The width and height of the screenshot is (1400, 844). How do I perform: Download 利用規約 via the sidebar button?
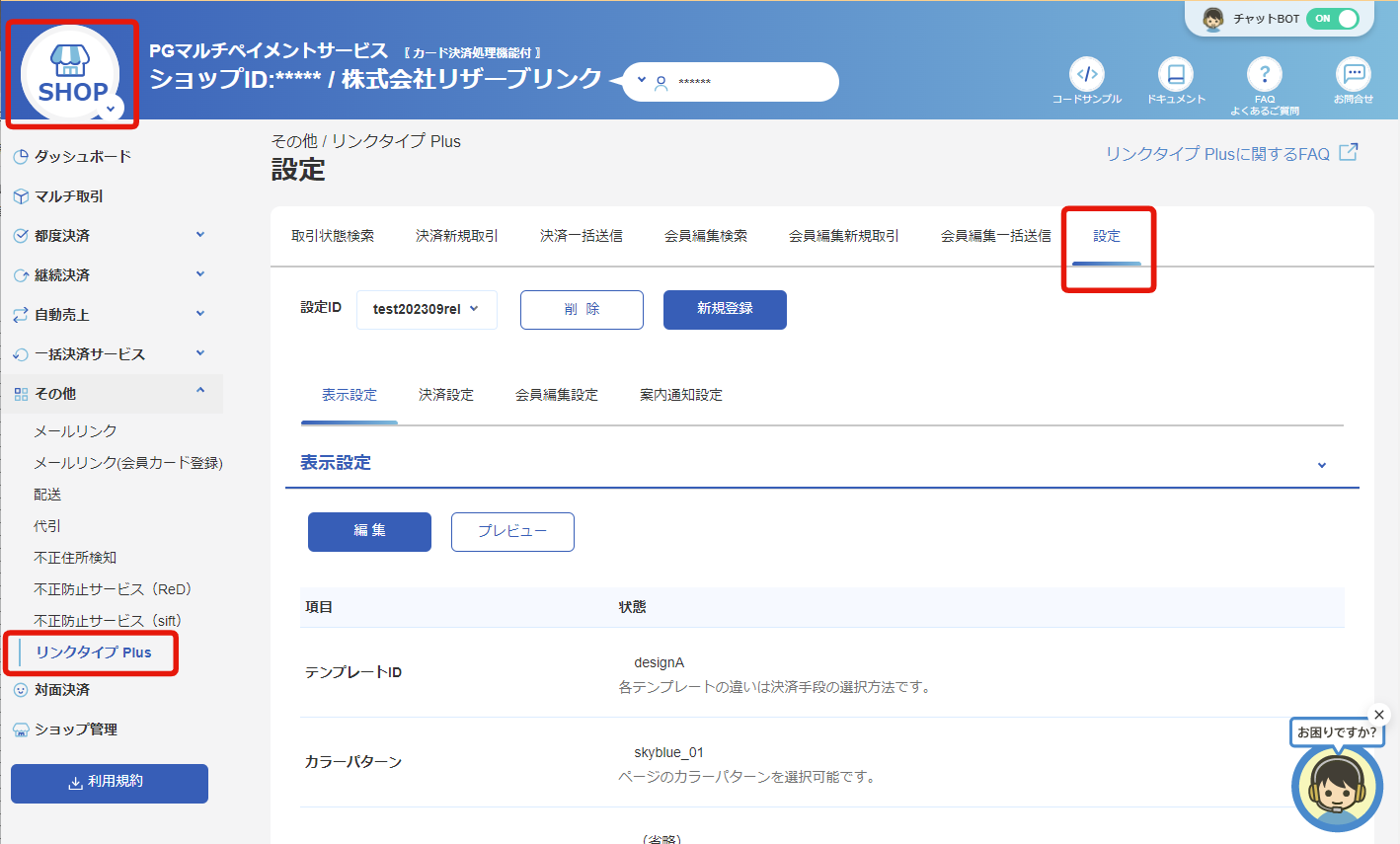pos(110,784)
